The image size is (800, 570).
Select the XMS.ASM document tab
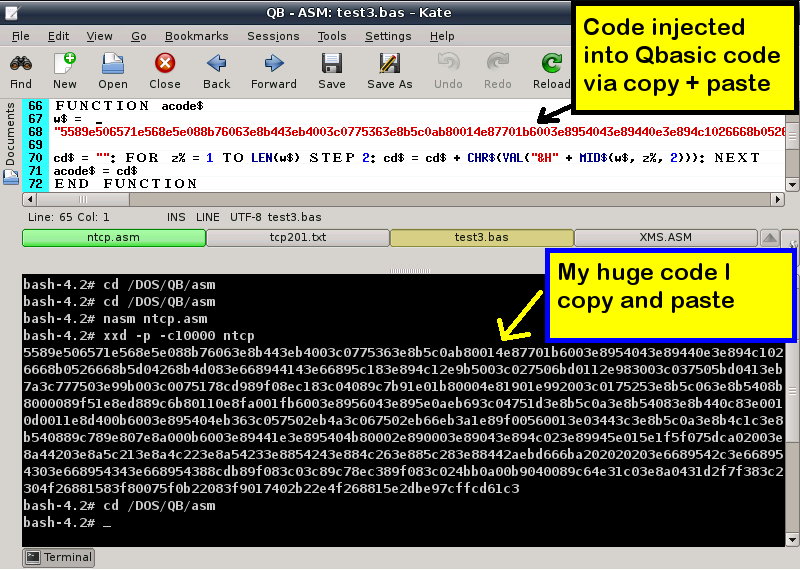[665, 238]
